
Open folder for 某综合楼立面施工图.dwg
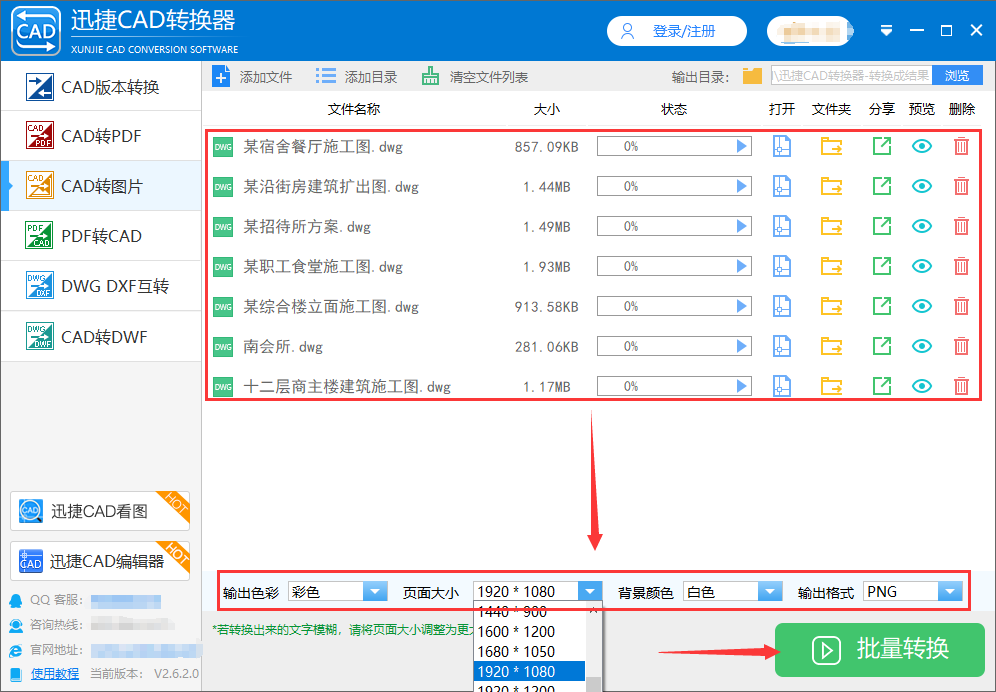tap(831, 306)
